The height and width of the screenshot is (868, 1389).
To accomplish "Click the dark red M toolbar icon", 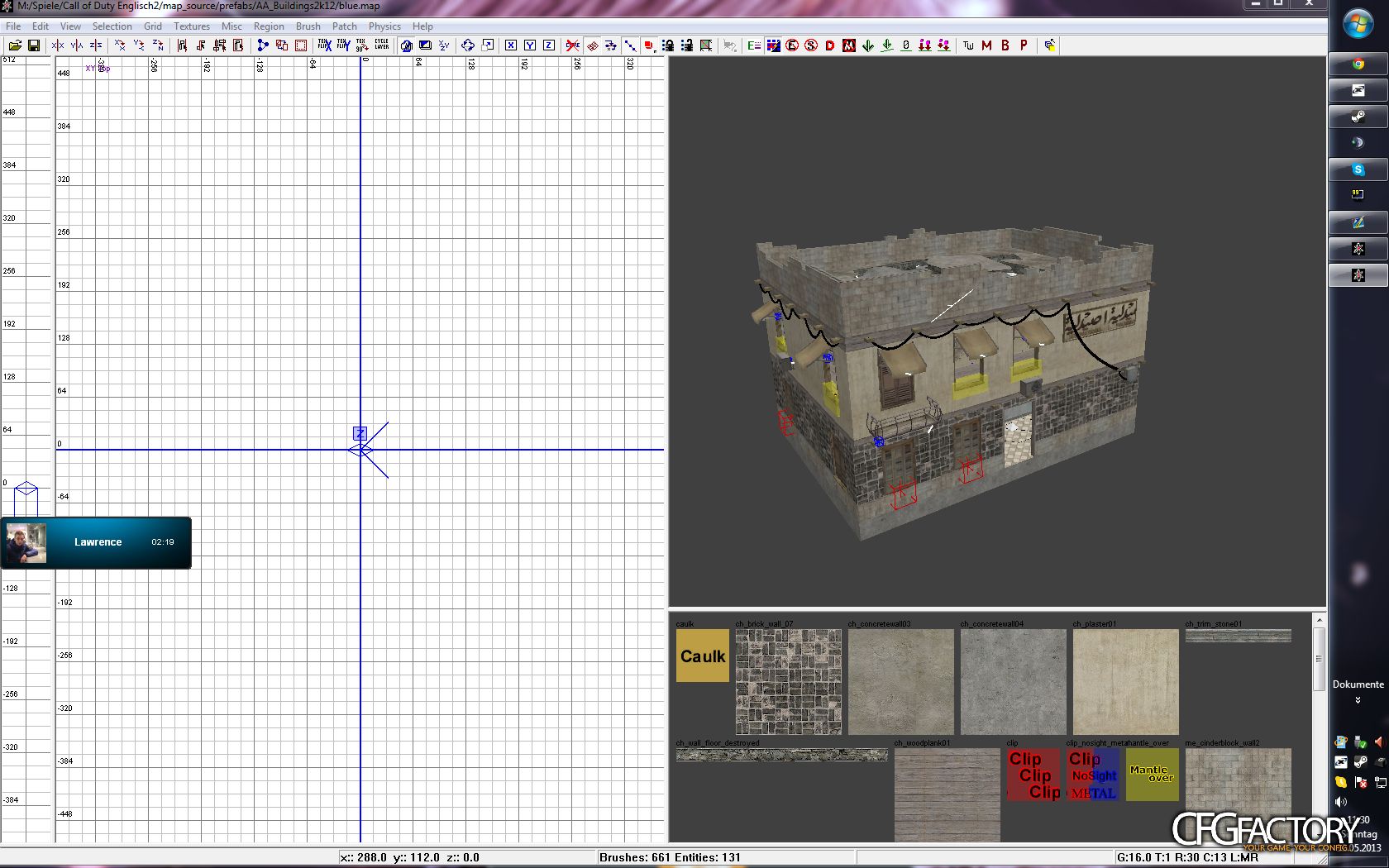I will (x=986, y=45).
